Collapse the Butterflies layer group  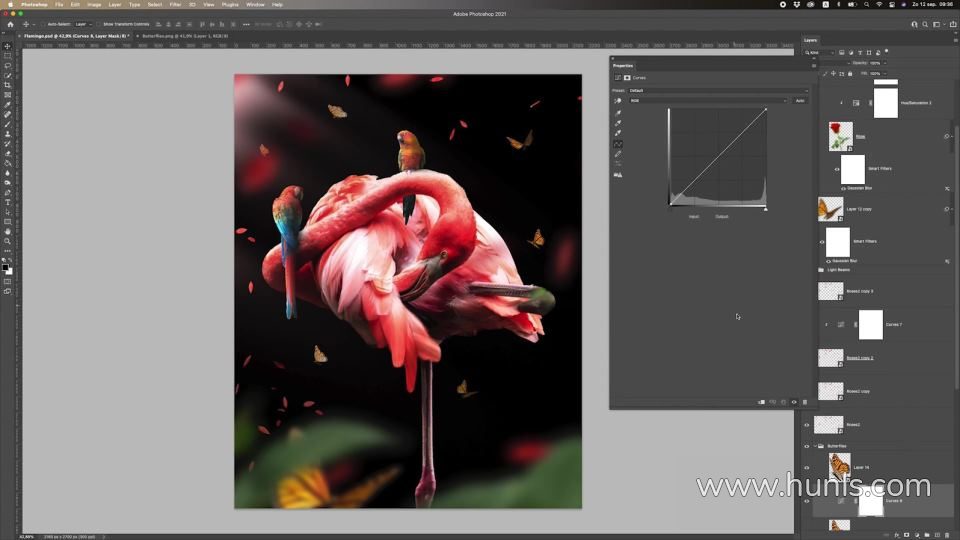pyautogui.click(x=817, y=446)
